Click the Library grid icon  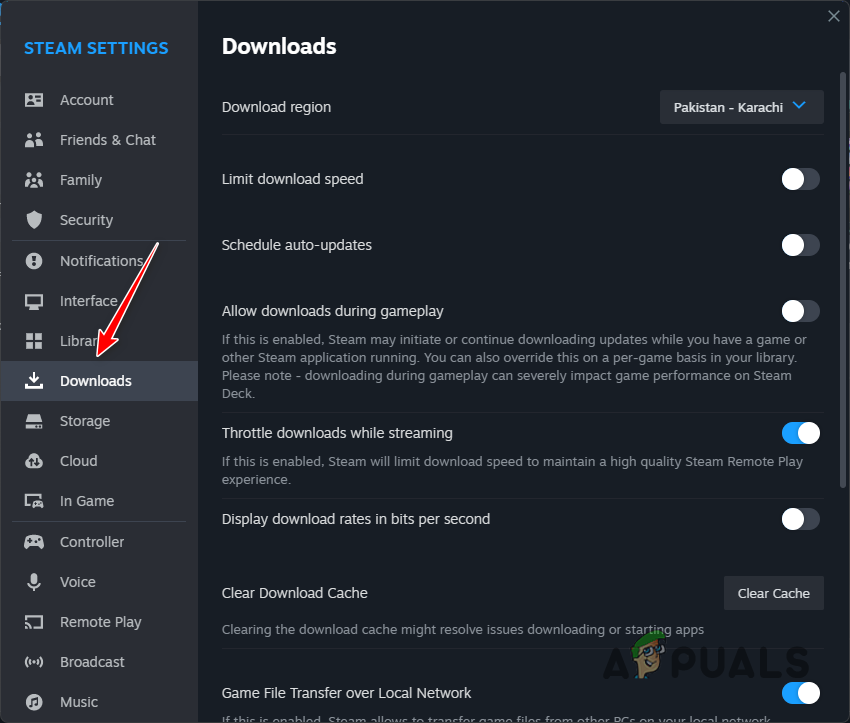click(32, 341)
